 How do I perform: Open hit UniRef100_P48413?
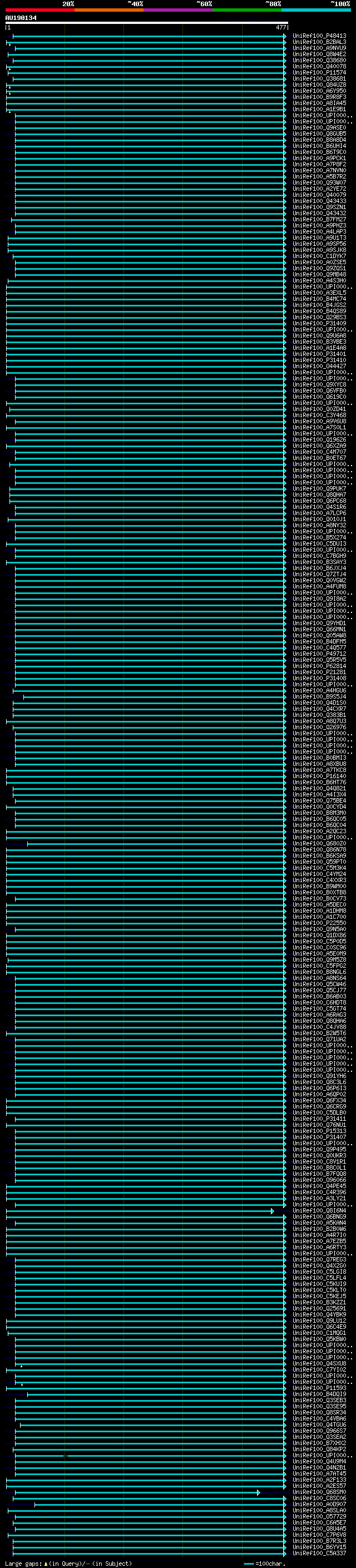click(x=319, y=36)
